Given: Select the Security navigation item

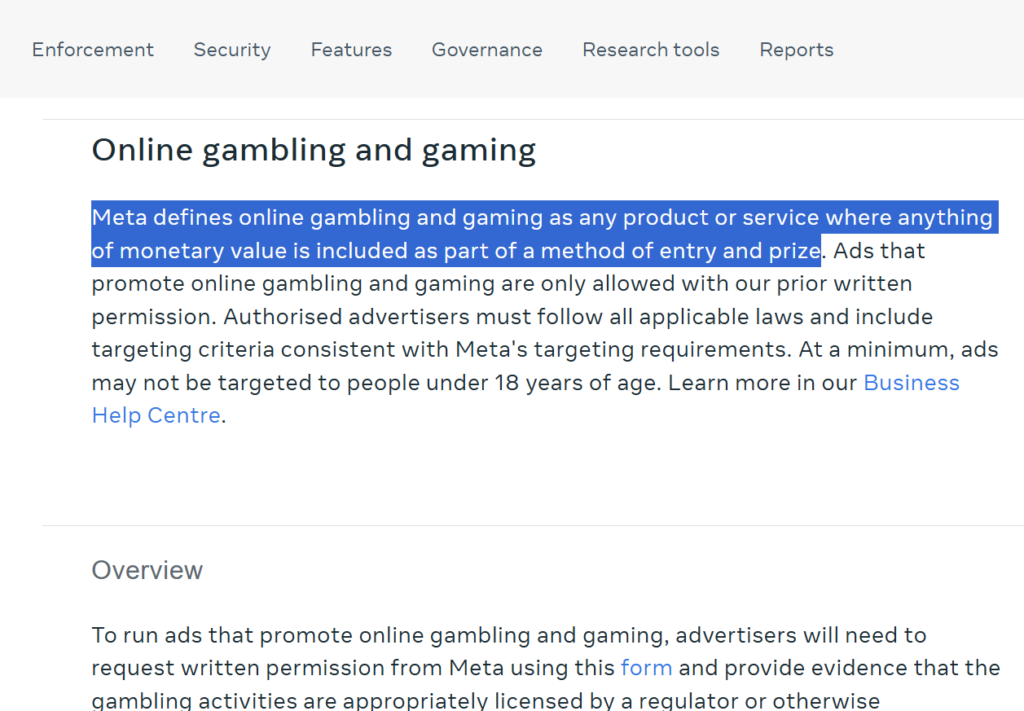Looking at the screenshot, I should [232, 50].
